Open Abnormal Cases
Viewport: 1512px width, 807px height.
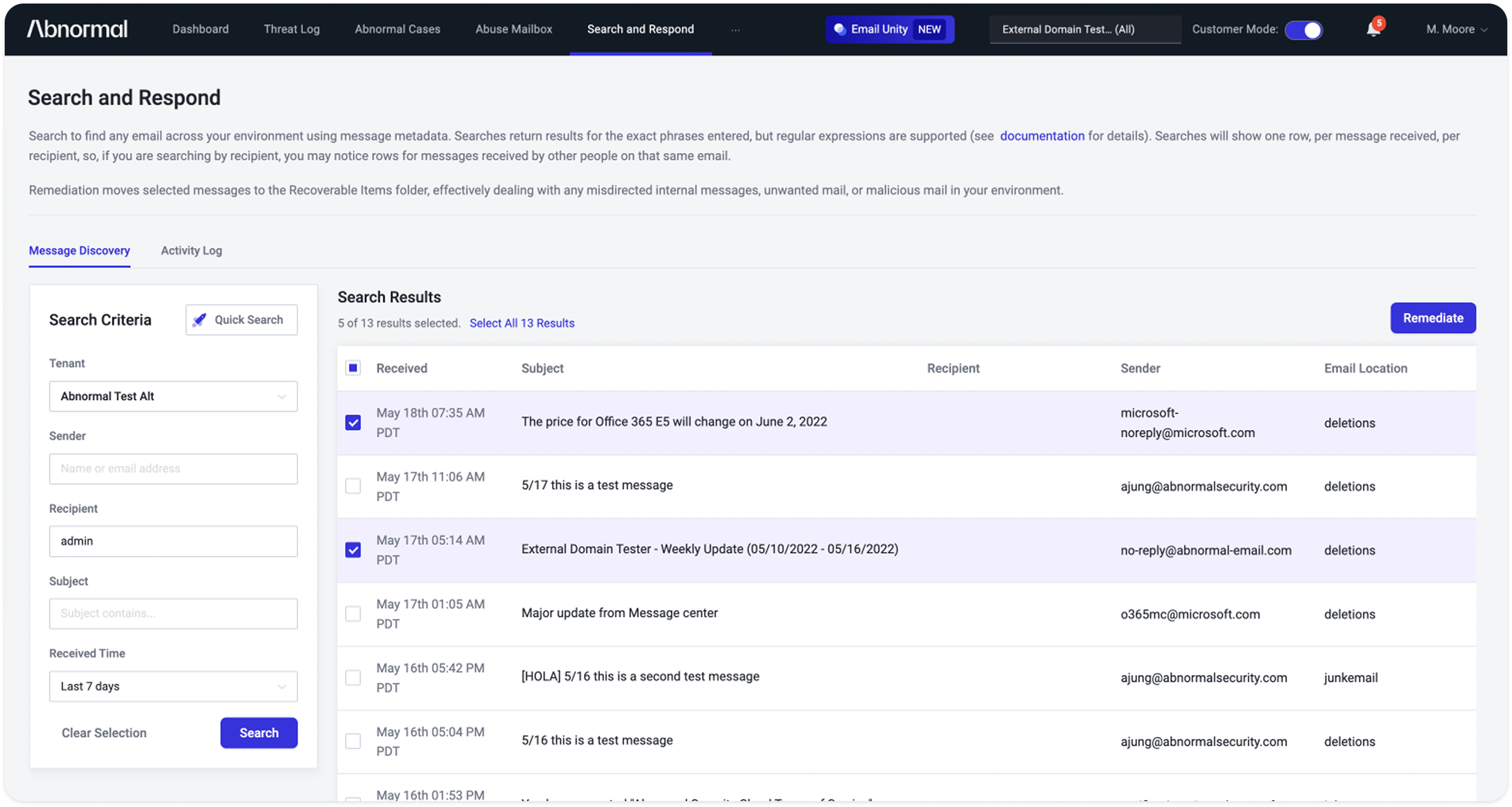[x=397, y=29]
